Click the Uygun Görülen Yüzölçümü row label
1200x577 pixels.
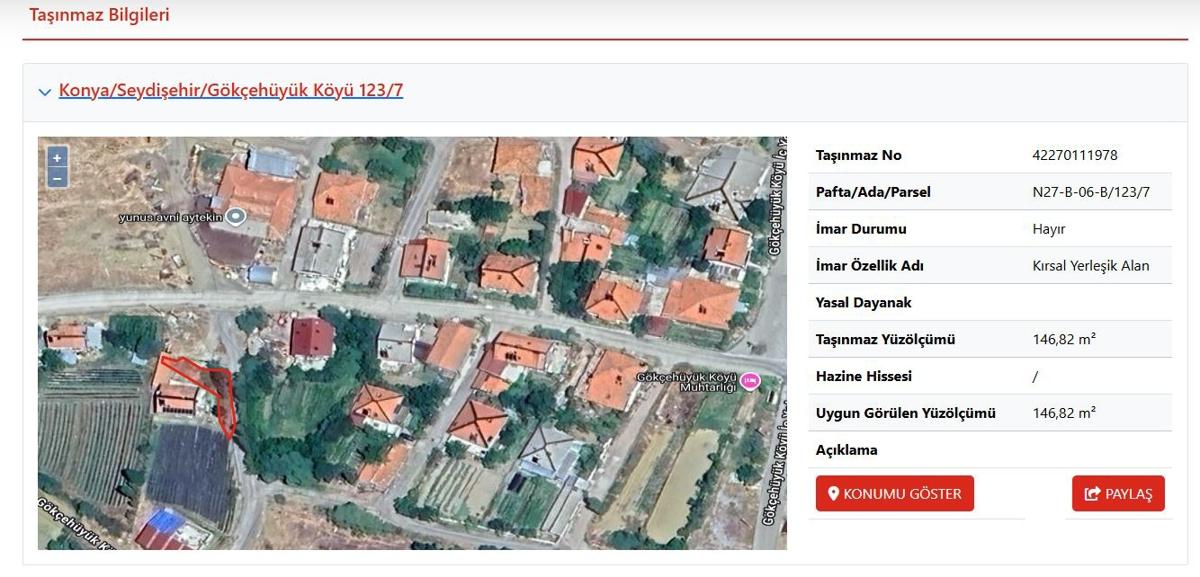905,413
